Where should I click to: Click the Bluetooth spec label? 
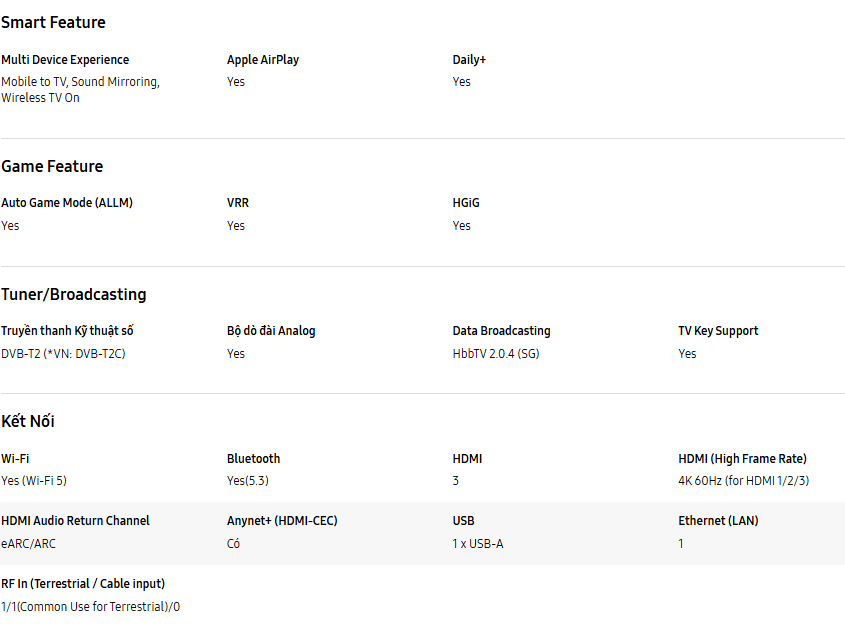(253, 459)
